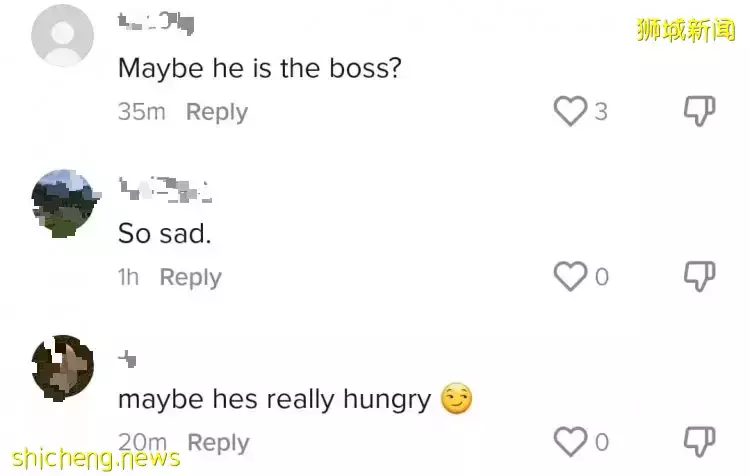The height and width of the screenshot is (476, 750).
Task: Open the username above "maybe hes really hungry"
Action: [128, 358]
